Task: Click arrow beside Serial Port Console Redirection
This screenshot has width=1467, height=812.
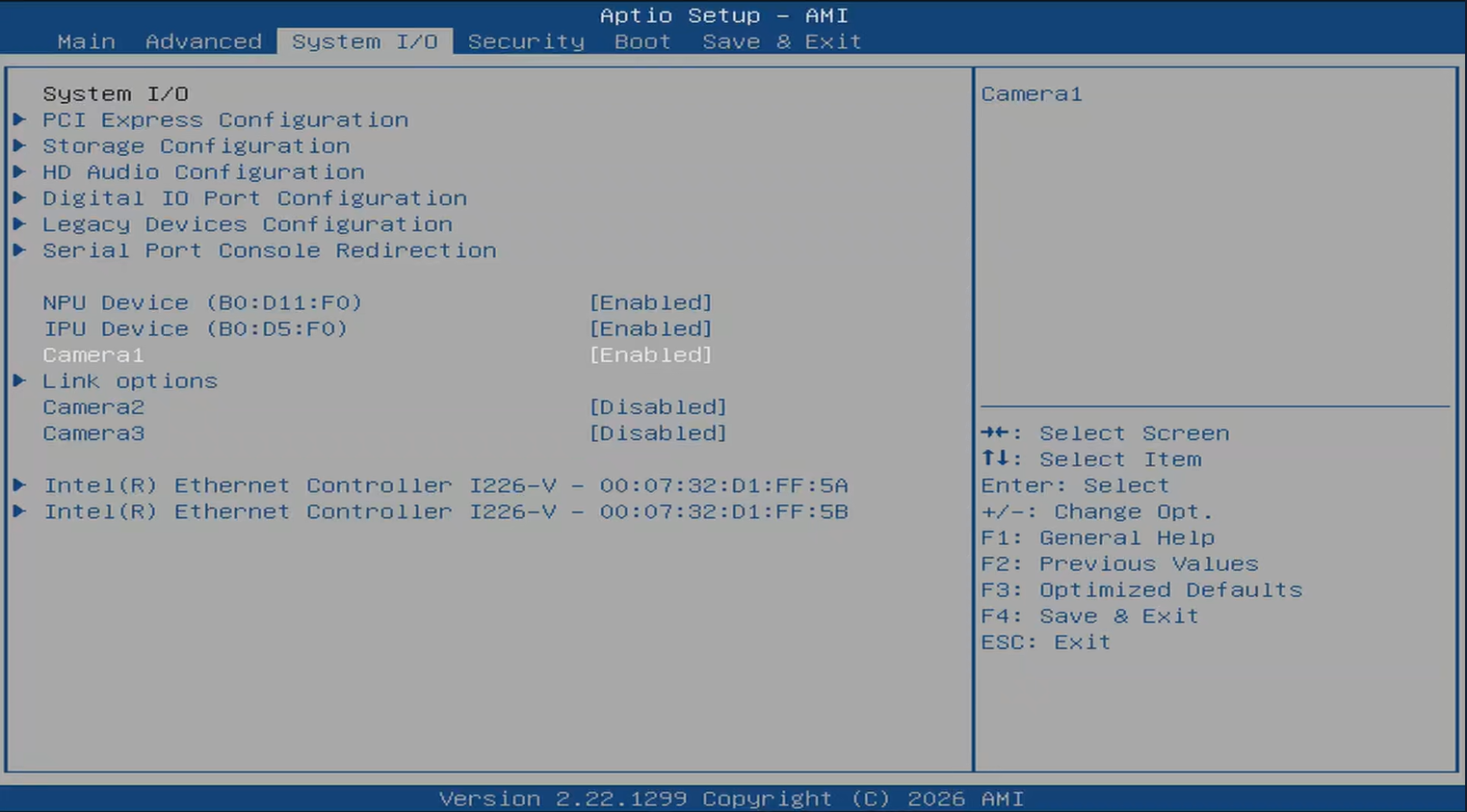Action: [19, 249]
